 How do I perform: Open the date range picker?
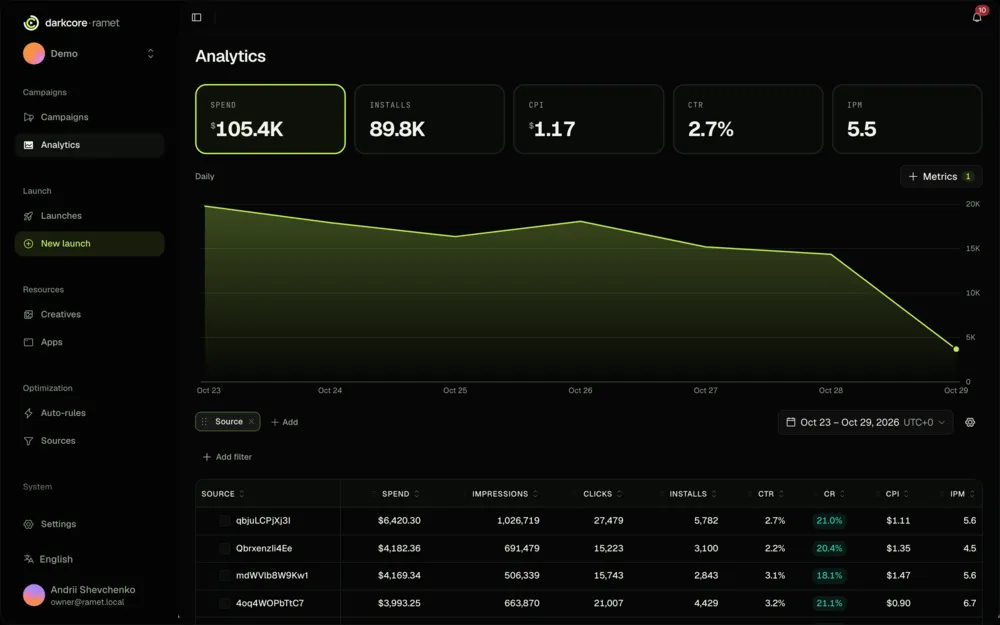pos(865,422)
